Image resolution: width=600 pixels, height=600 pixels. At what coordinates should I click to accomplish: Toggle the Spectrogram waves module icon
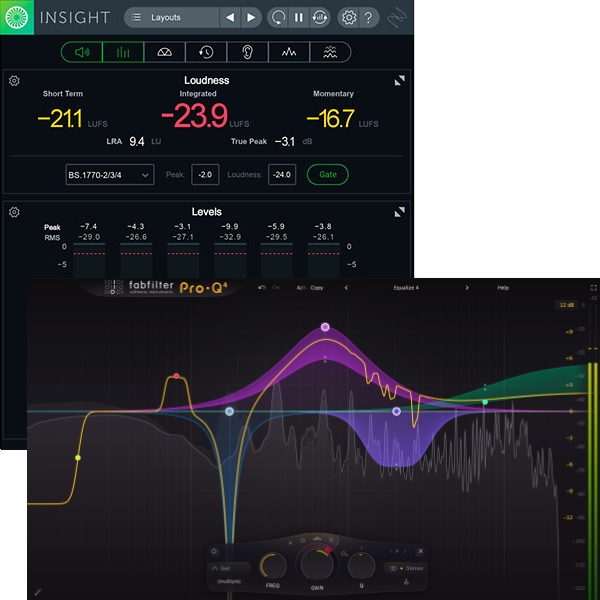330,52
